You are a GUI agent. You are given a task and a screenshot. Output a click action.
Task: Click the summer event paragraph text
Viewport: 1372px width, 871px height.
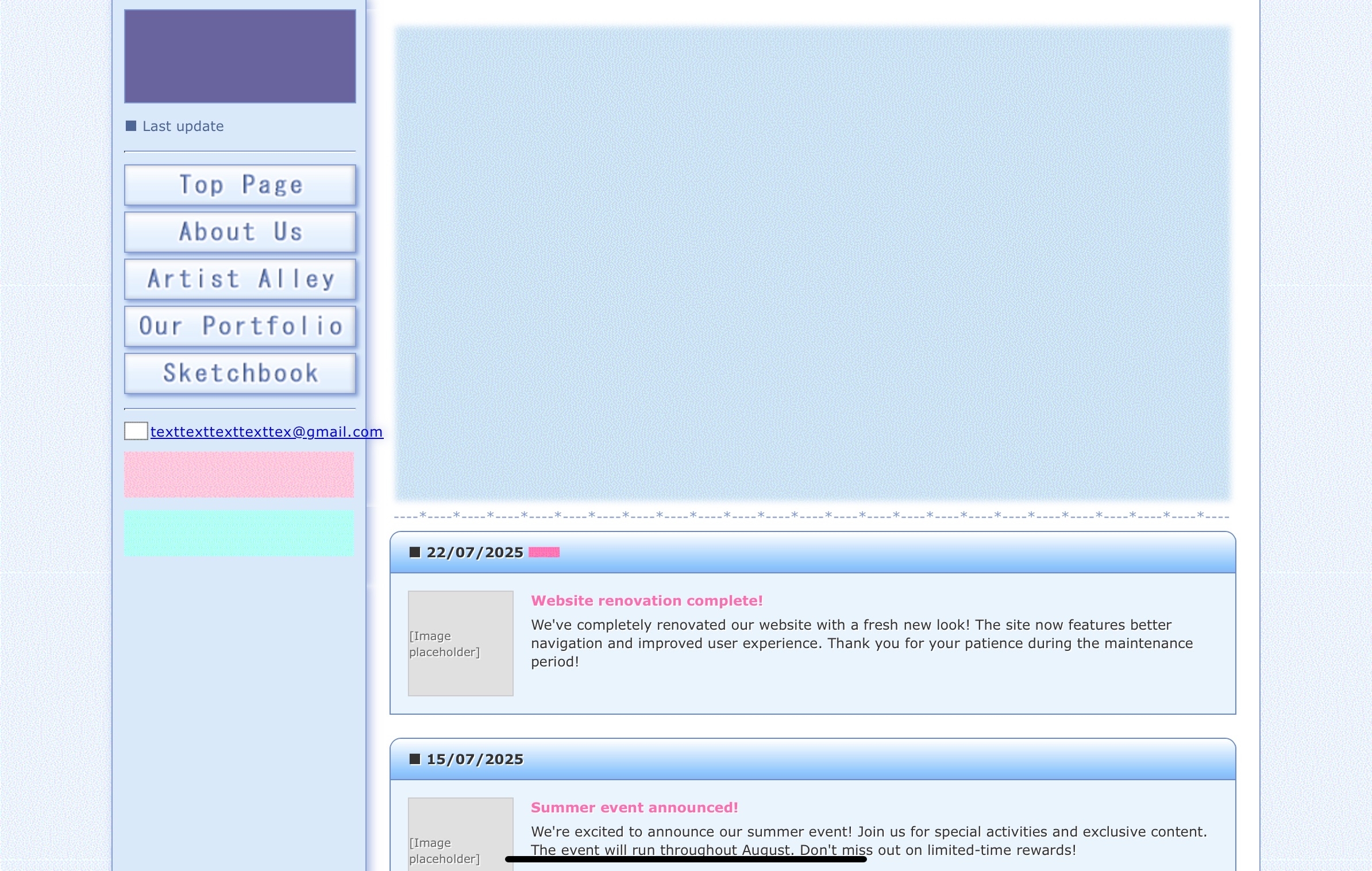pyautogui.click(x=869, y=841)
